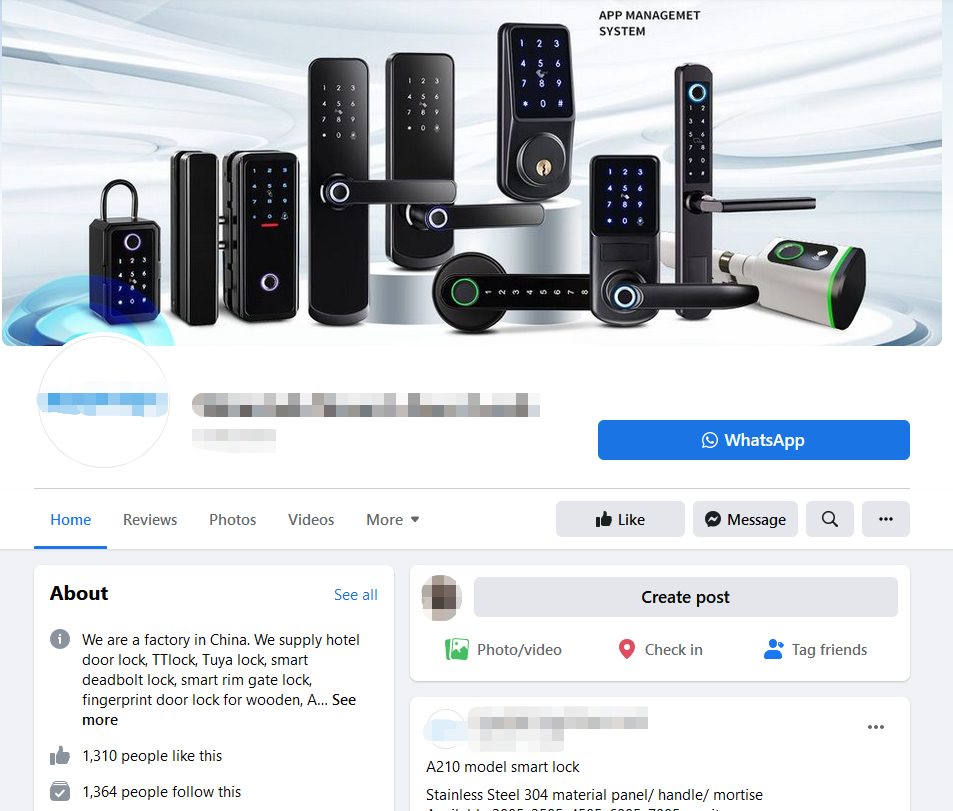
Task: Select the Check in location option
Action: click(x=660, y=650)
